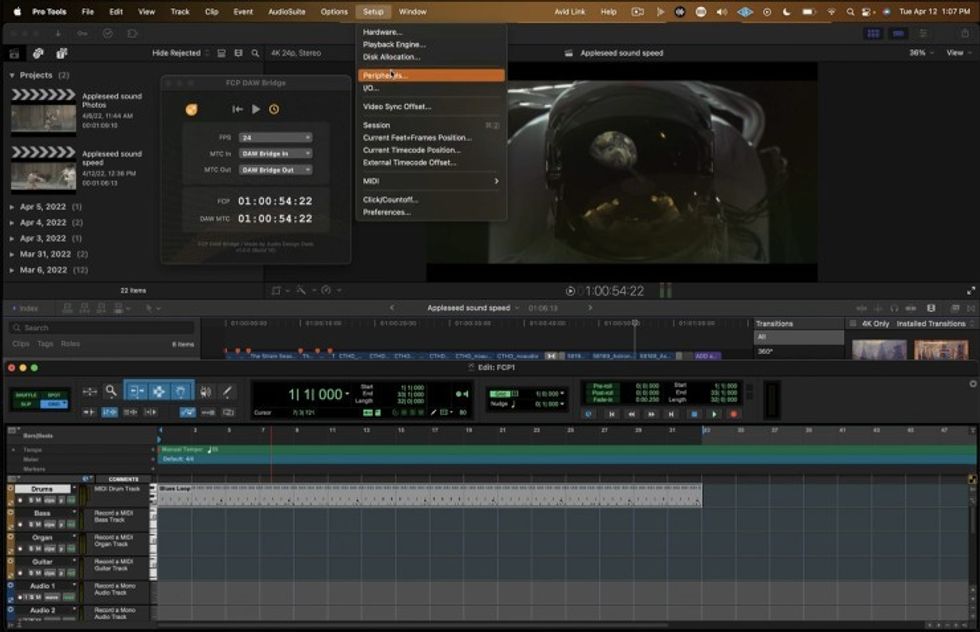Click Fast Forward in the Pro Tools transport
Image resolution: width=980 pixels, height=632 pixels.
click(x=652, y=414)
